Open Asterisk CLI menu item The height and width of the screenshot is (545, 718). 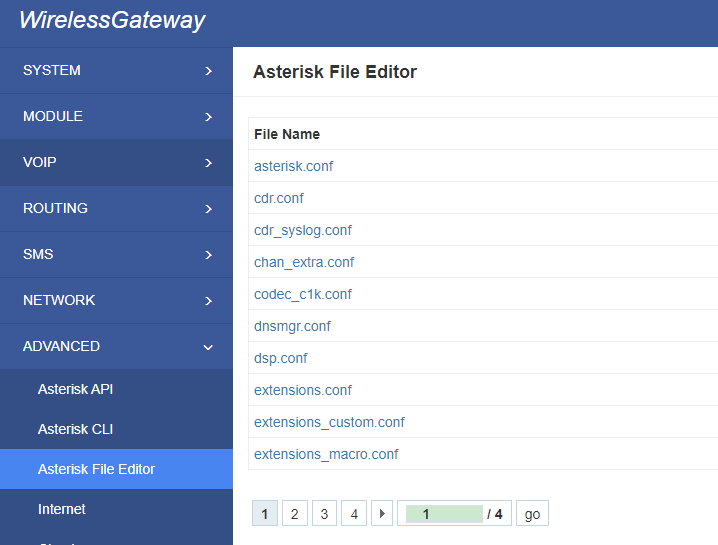point(76,429)
